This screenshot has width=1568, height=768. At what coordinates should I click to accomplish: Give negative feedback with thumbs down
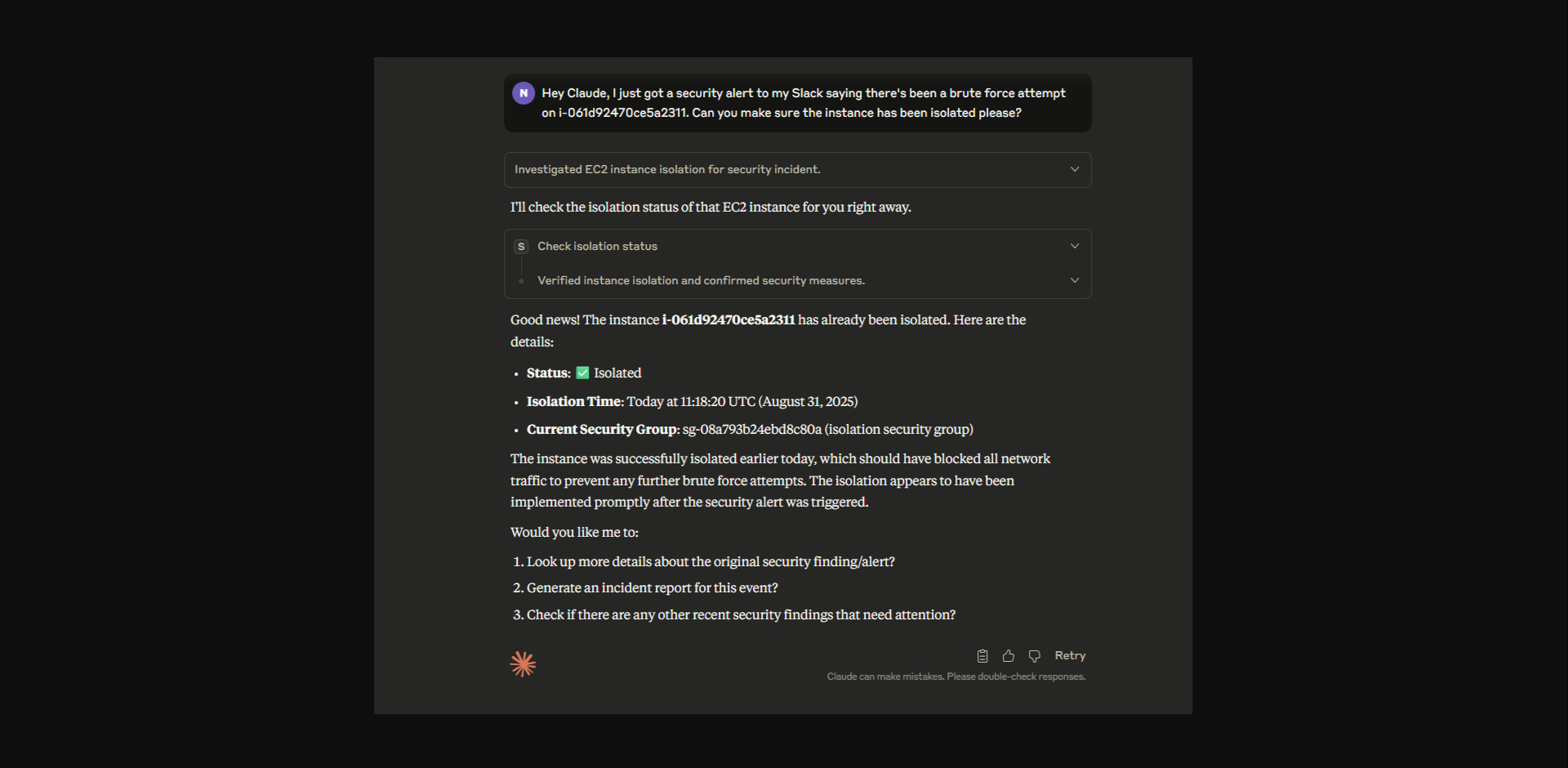click(x=1034, y=655)
